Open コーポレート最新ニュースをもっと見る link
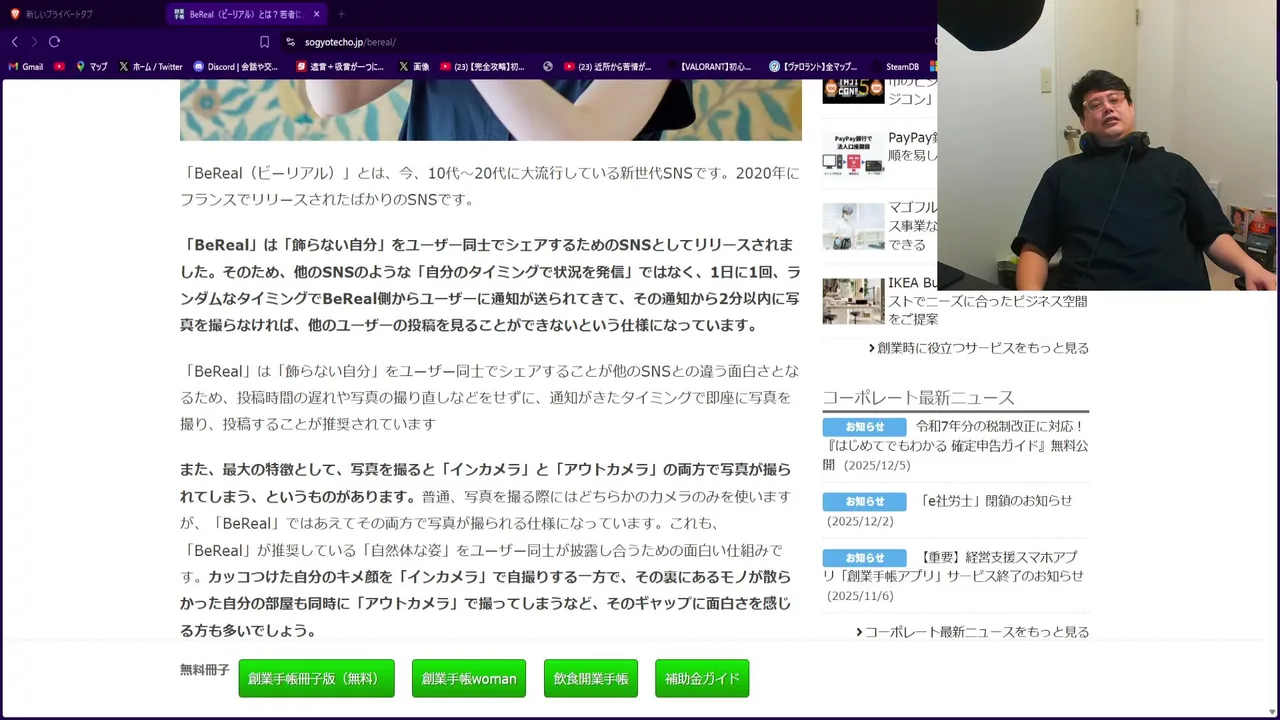This screenshot has width=1280, height=720. click(x=973, y=632)
